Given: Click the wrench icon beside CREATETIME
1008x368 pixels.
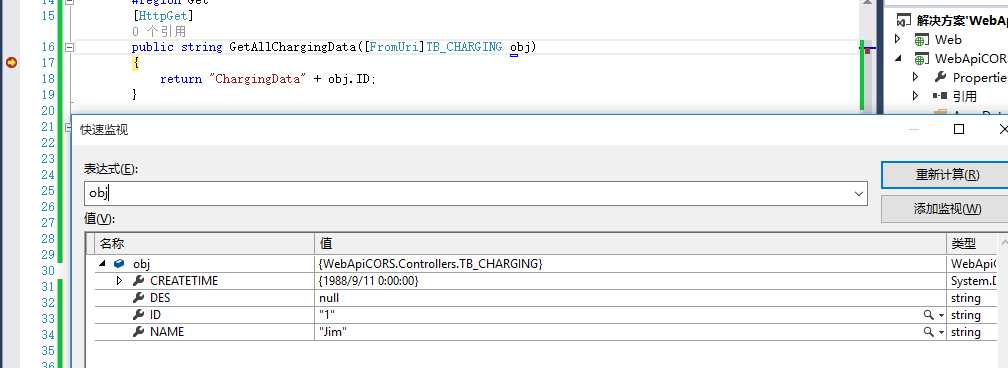Looking at the screenshot, I should tap(138, 281).
